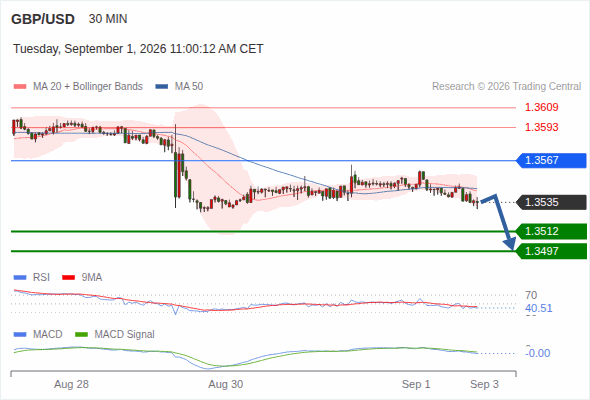Click the Sep 1 date marker
Screen dimensions: 590x400
pyautogui.click(x=416, y=384)
